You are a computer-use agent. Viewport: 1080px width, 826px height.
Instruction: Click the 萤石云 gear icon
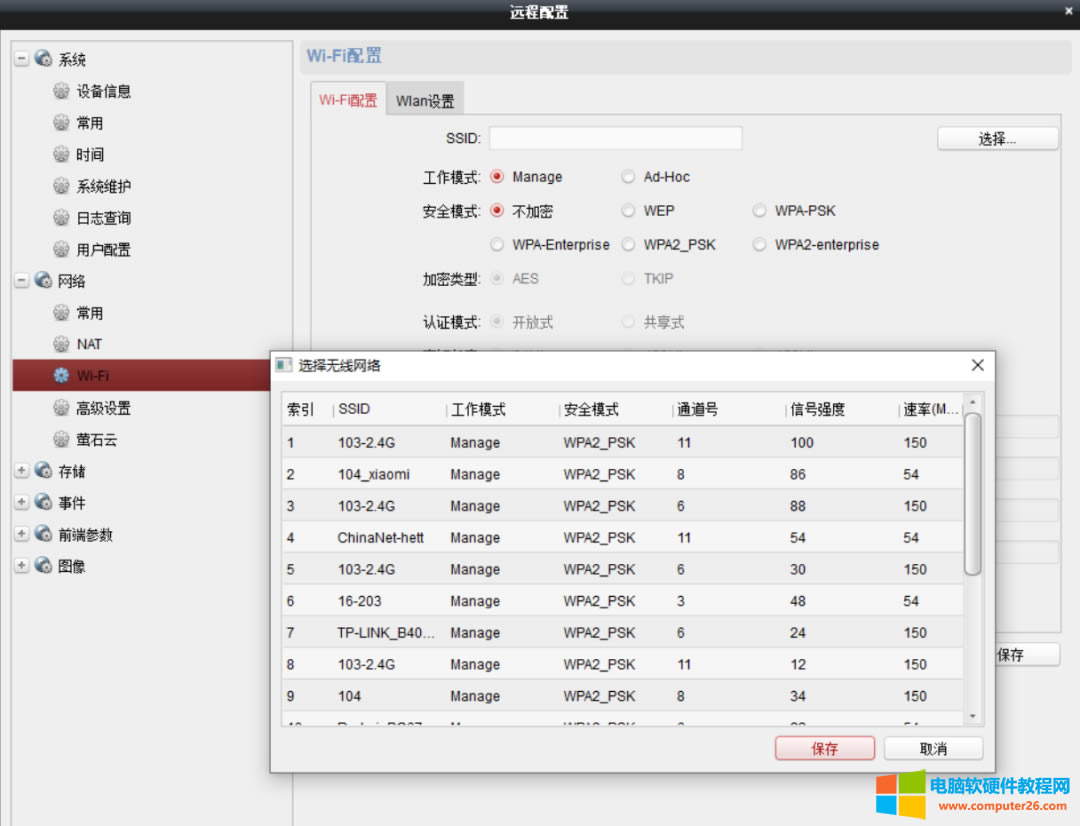62,440
